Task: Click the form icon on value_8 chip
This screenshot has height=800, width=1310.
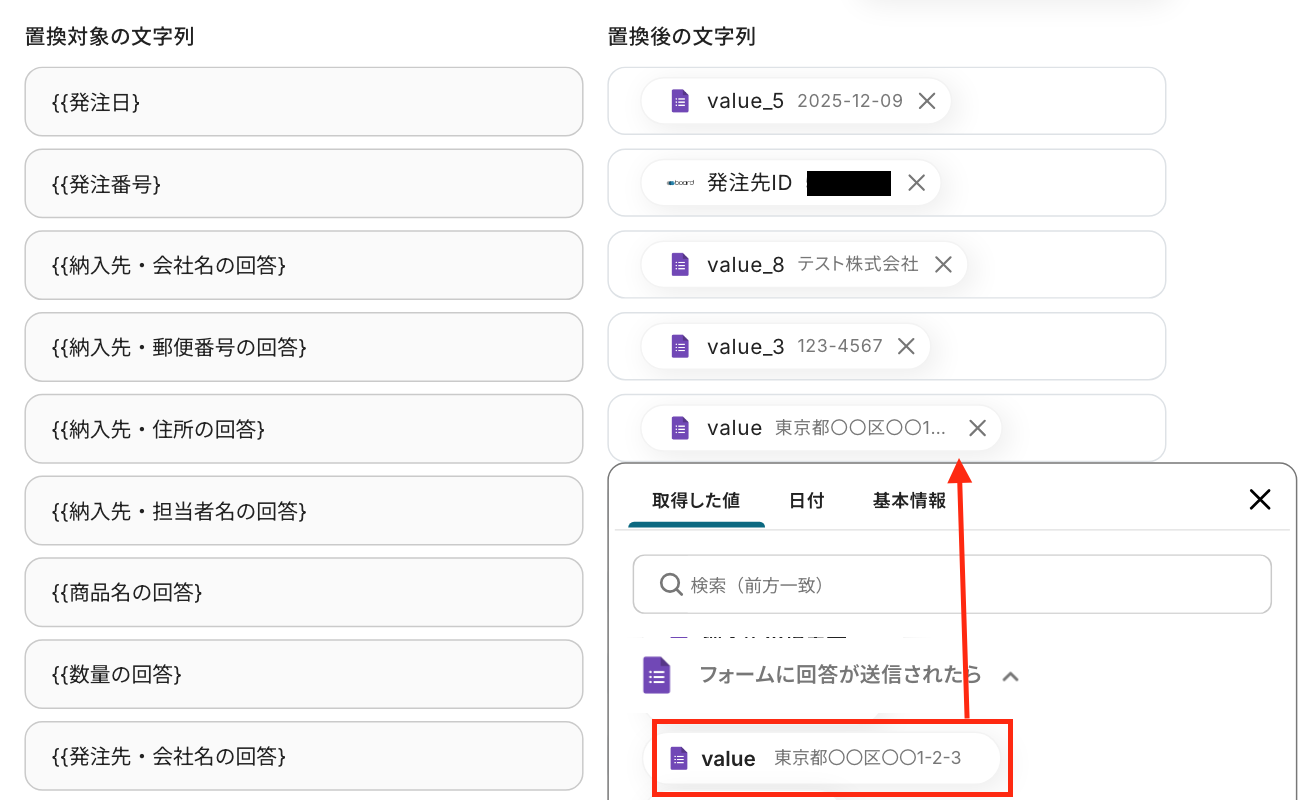Action: 680,265
